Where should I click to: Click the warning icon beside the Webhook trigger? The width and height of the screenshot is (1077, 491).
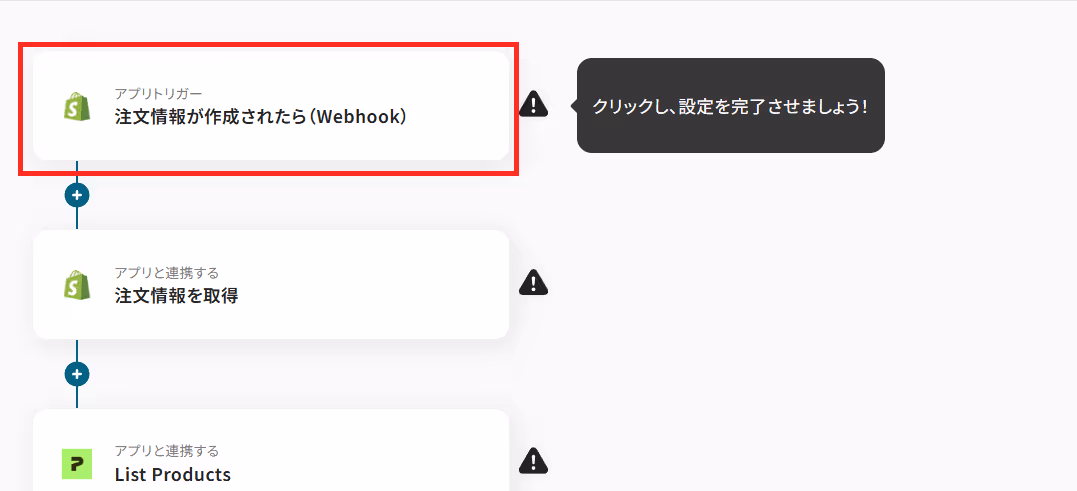click(533, 104)
